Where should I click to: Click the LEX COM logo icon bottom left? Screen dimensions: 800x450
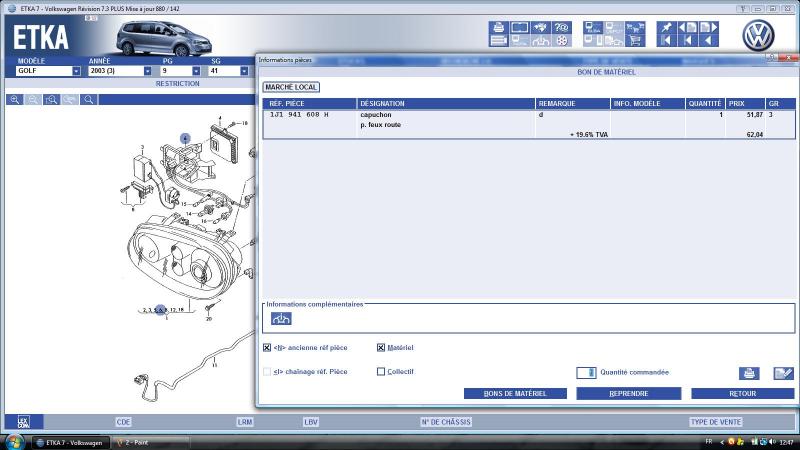pos(24,421)
